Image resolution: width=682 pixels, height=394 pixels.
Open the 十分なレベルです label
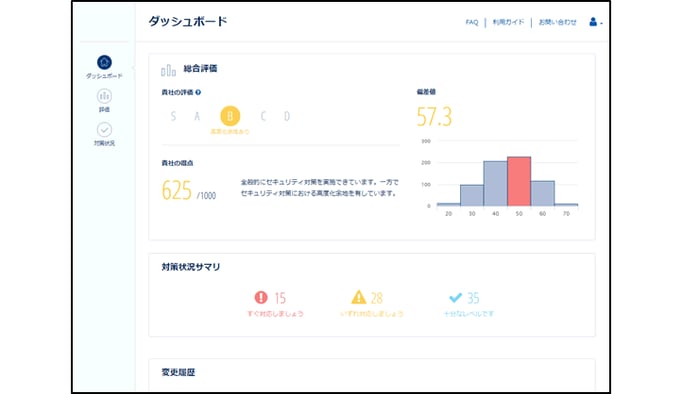tap(468, 314)
